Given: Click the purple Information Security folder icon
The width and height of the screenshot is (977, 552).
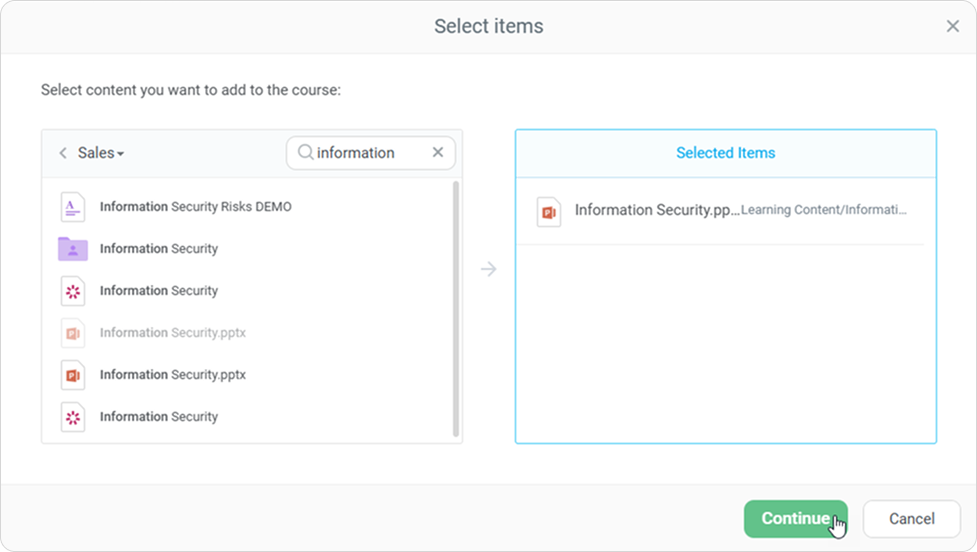Looking at the screenshot, I should tap(72, 249).
